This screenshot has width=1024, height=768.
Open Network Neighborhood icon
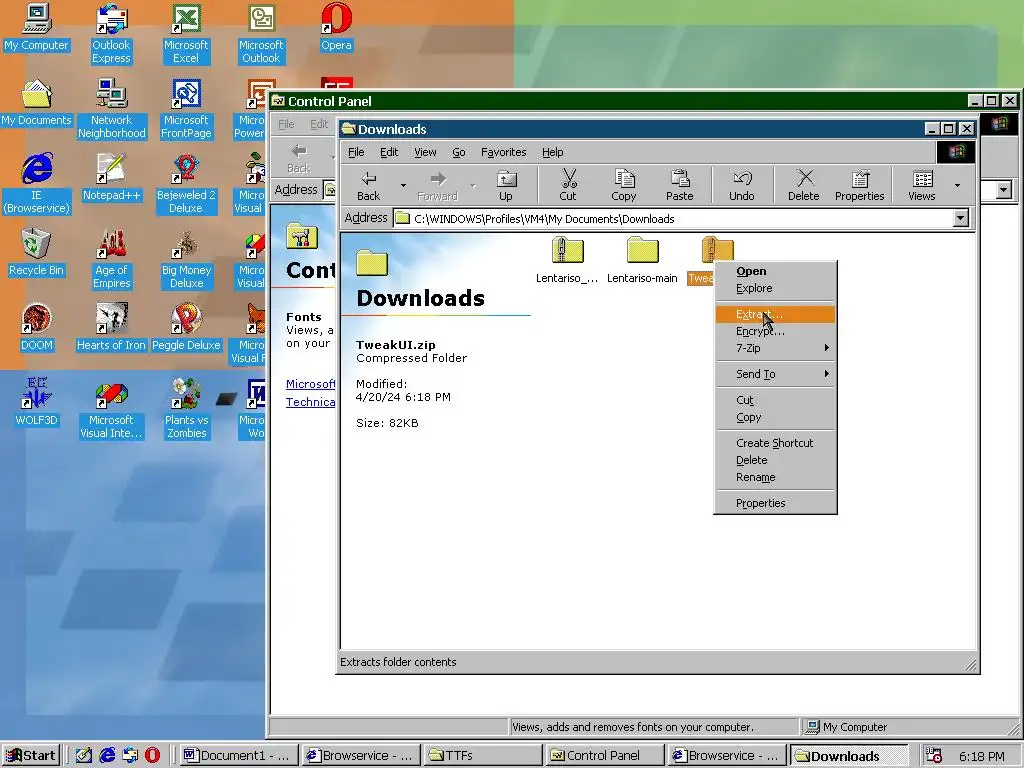pos(112,108)
